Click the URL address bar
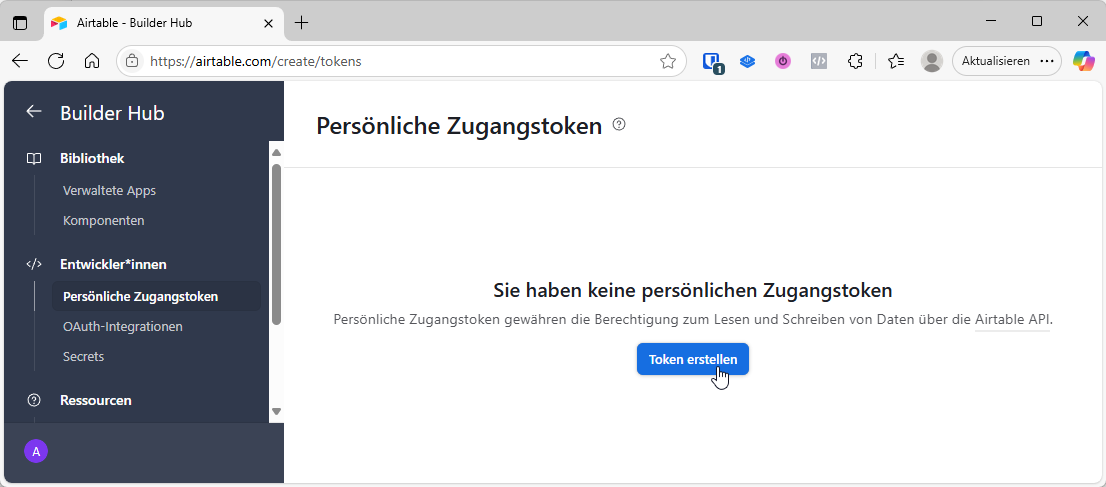Viewport: 1106px width, 487px height. pyautogui.click(x=400, y=61)
